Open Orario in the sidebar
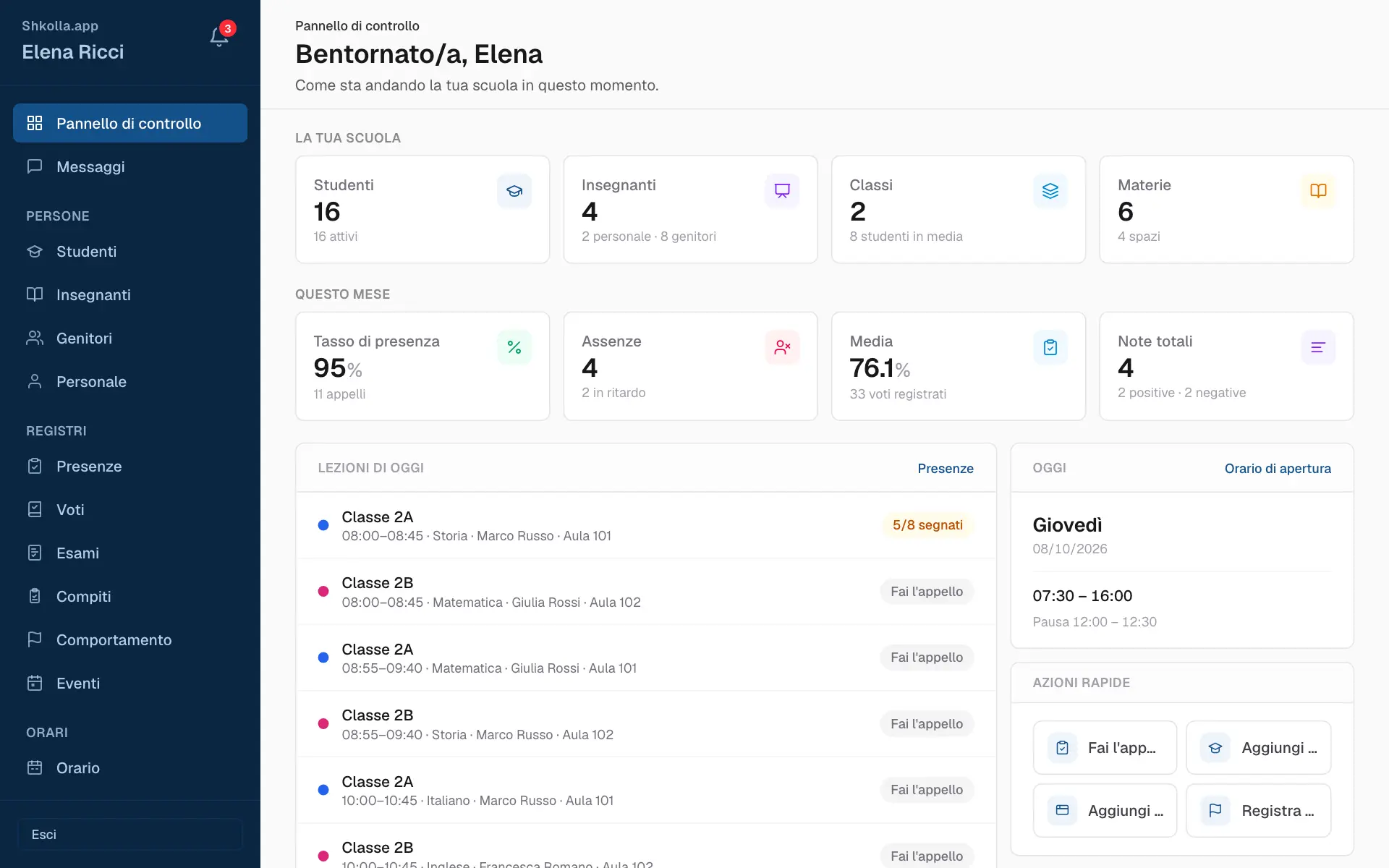 pos(130,767)
